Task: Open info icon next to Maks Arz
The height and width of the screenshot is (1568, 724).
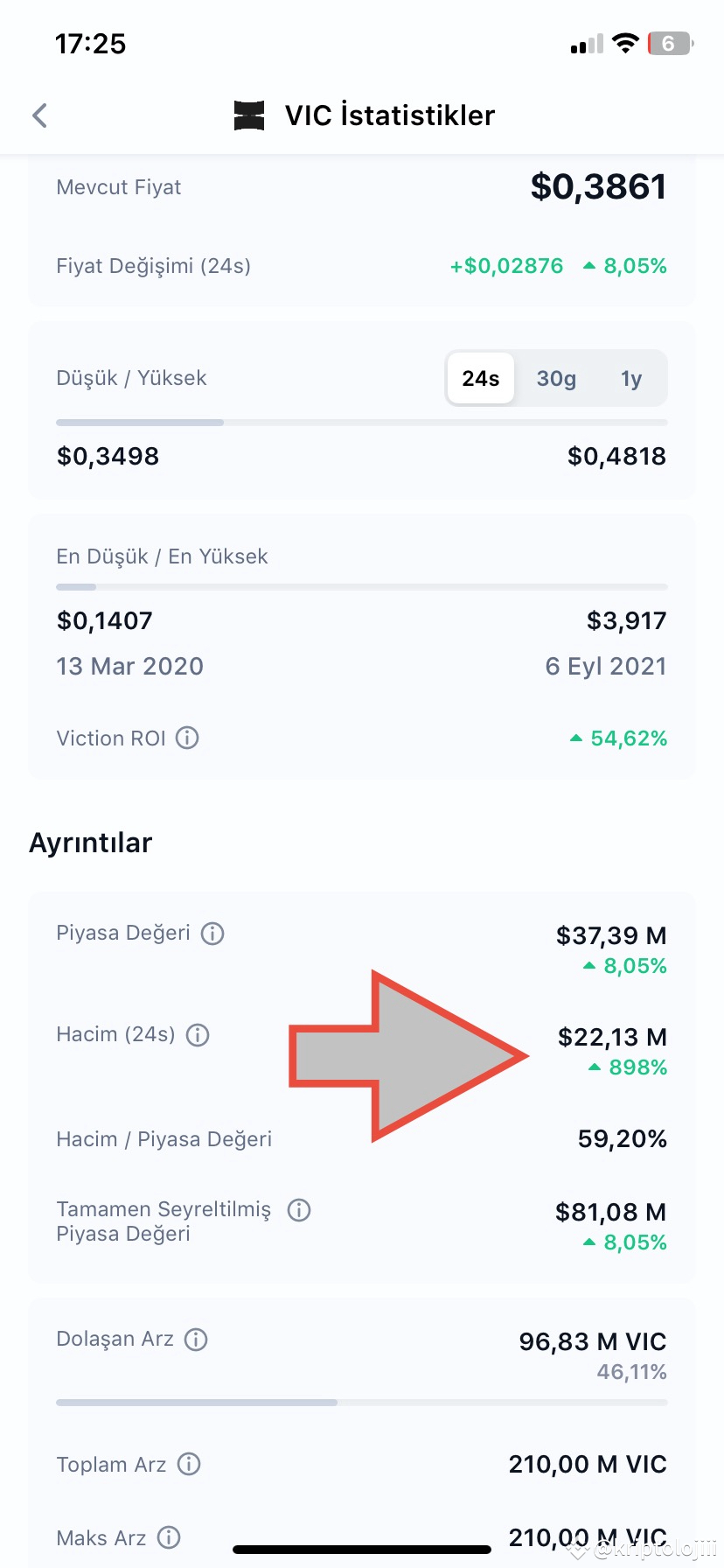Action: pos(169,1537)
